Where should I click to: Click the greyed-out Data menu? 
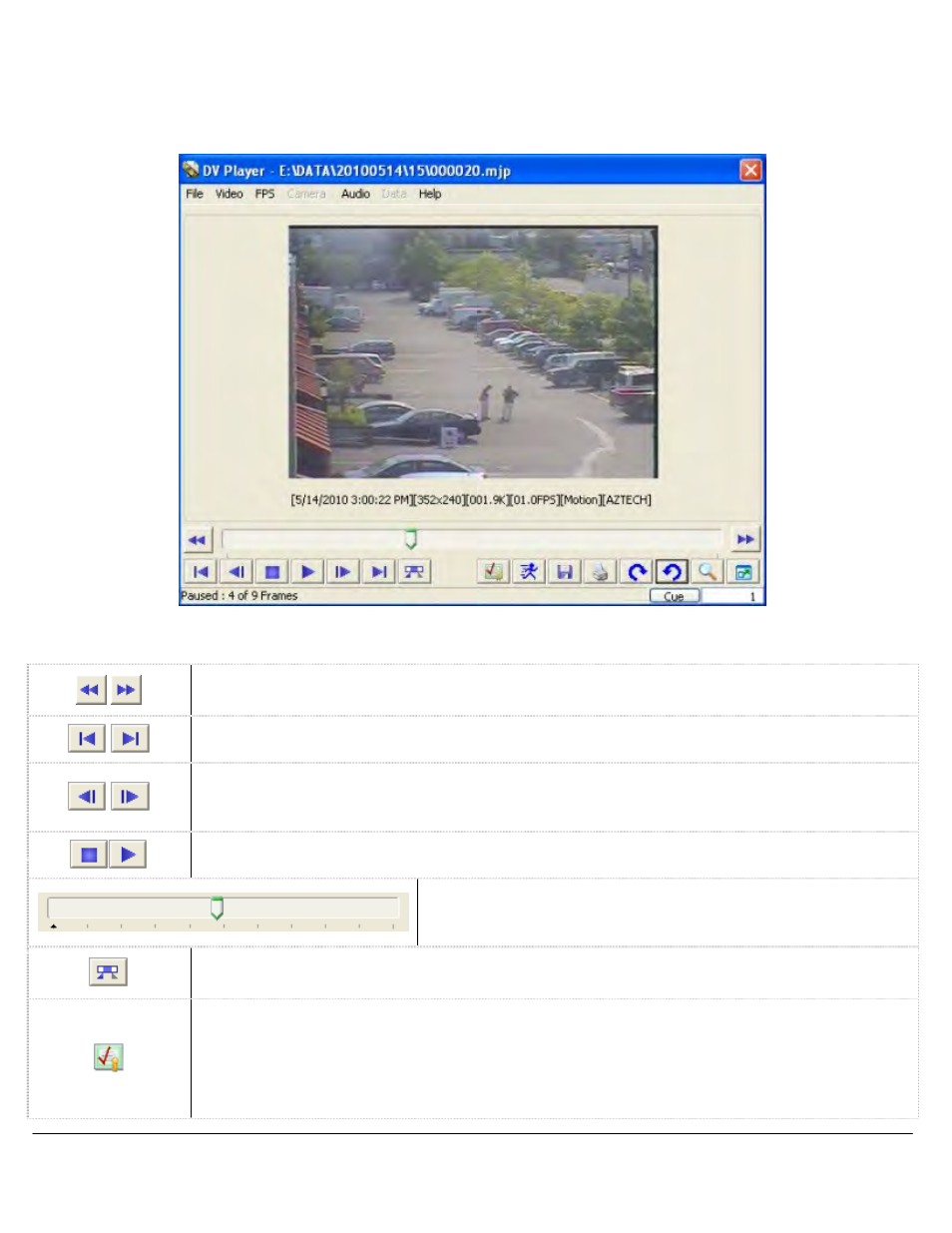[x=394, y=194]
